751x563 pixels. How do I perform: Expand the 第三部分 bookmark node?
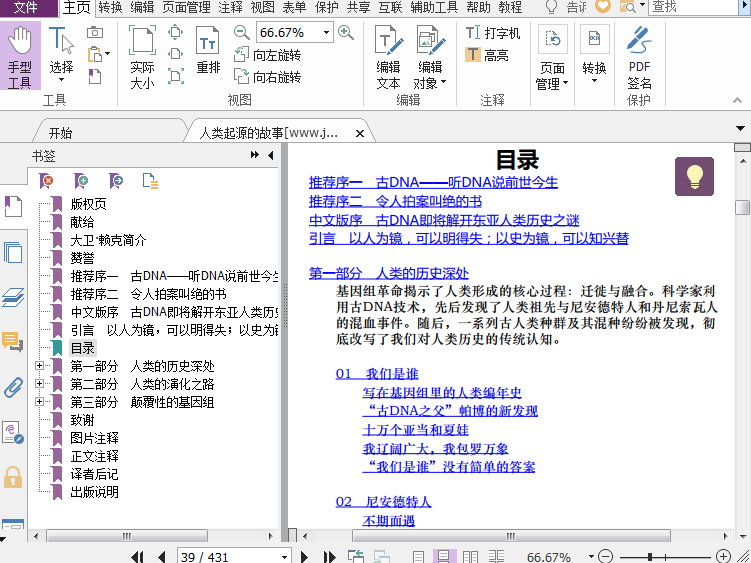[40, 402]
